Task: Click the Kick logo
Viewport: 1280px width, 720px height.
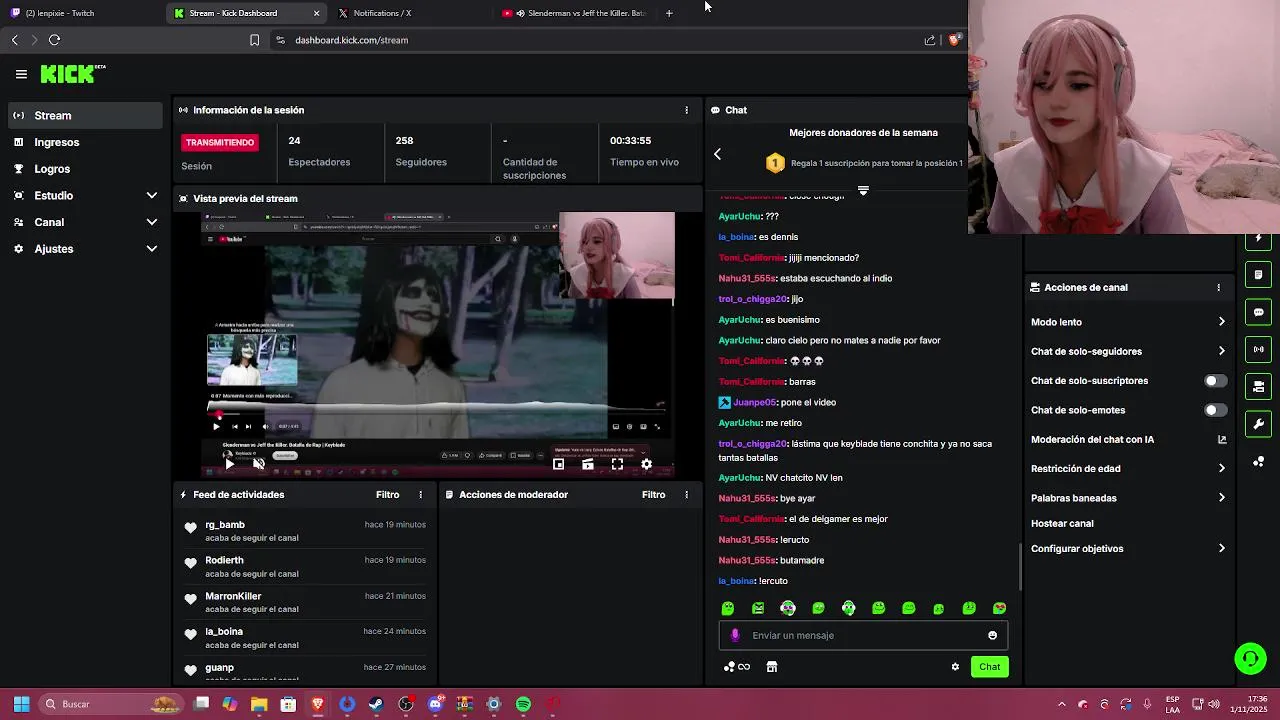Action: pyautogui.click(x=72, y=74)
